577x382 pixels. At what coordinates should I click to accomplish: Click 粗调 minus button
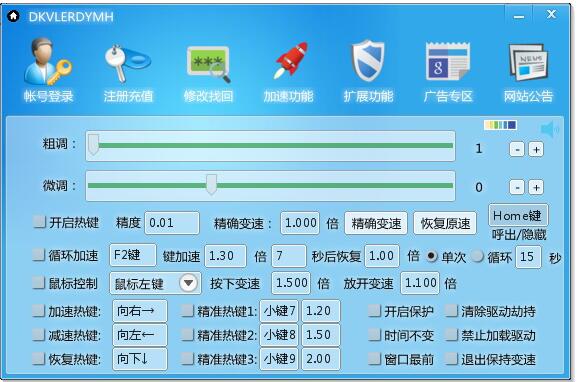(517, 149)
